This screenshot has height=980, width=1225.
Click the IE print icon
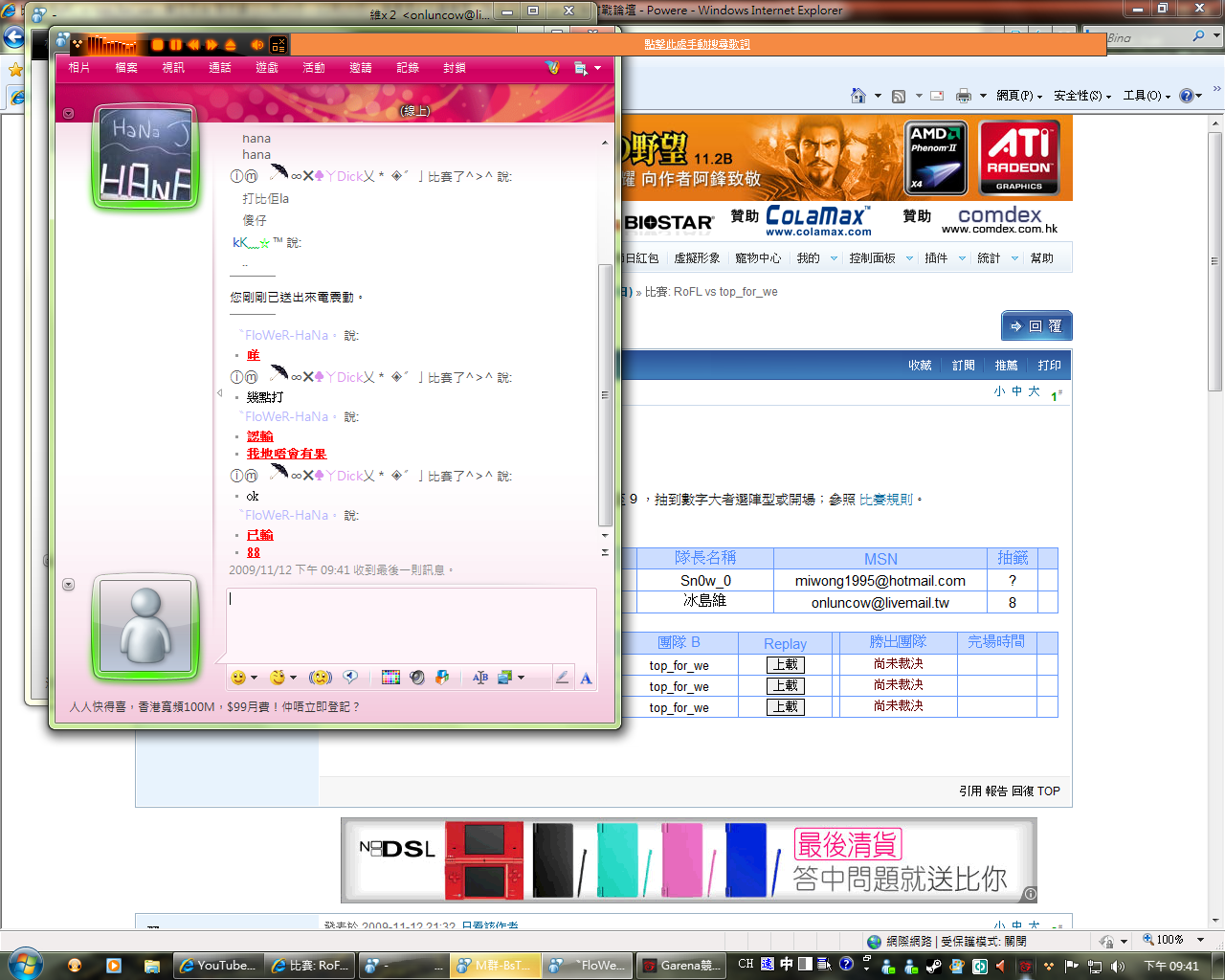(963, 96)
